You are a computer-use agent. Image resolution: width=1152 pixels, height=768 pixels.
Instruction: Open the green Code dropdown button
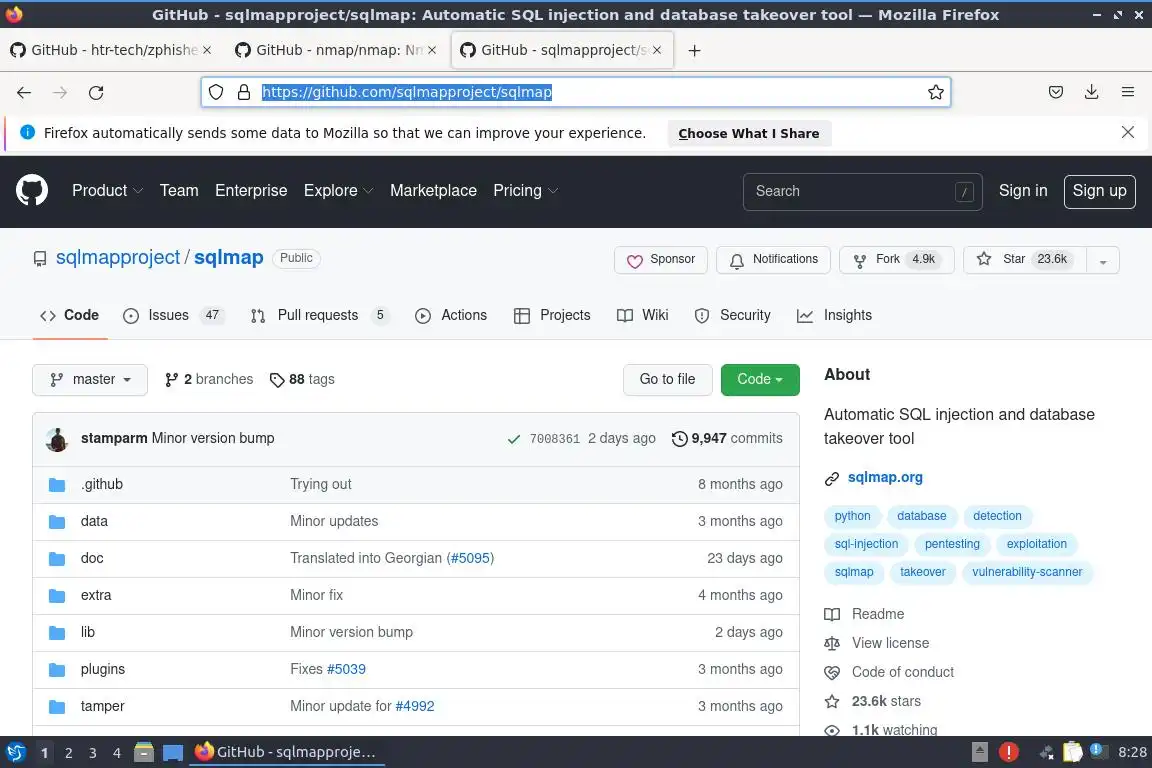(x=760, y=380)
